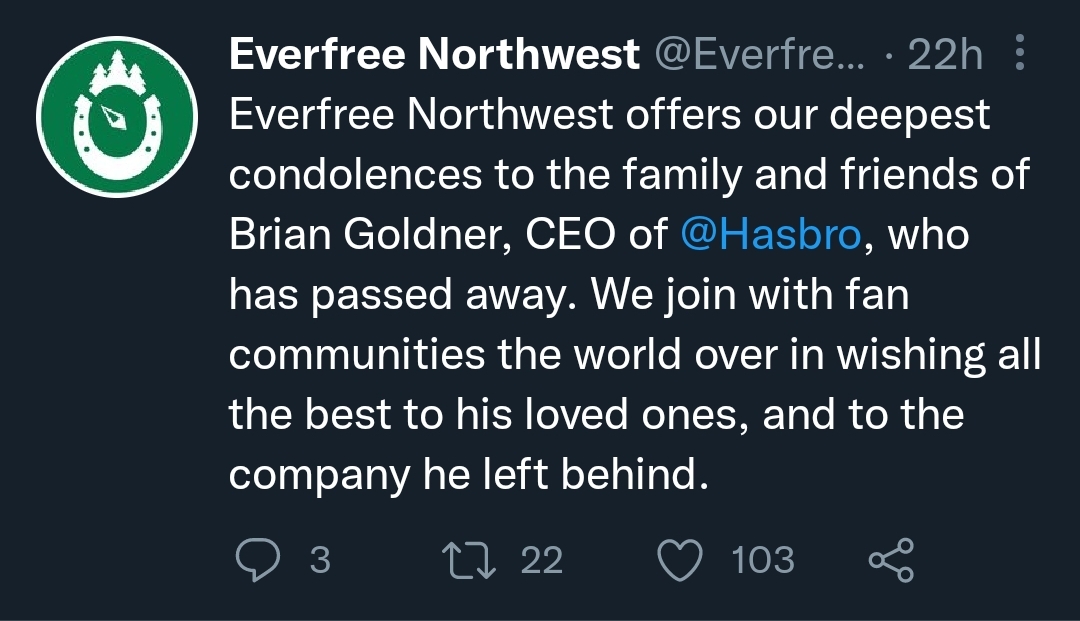
Task: Click the horseshoe logo inside the avatar
Action: (x=117, y=134)
